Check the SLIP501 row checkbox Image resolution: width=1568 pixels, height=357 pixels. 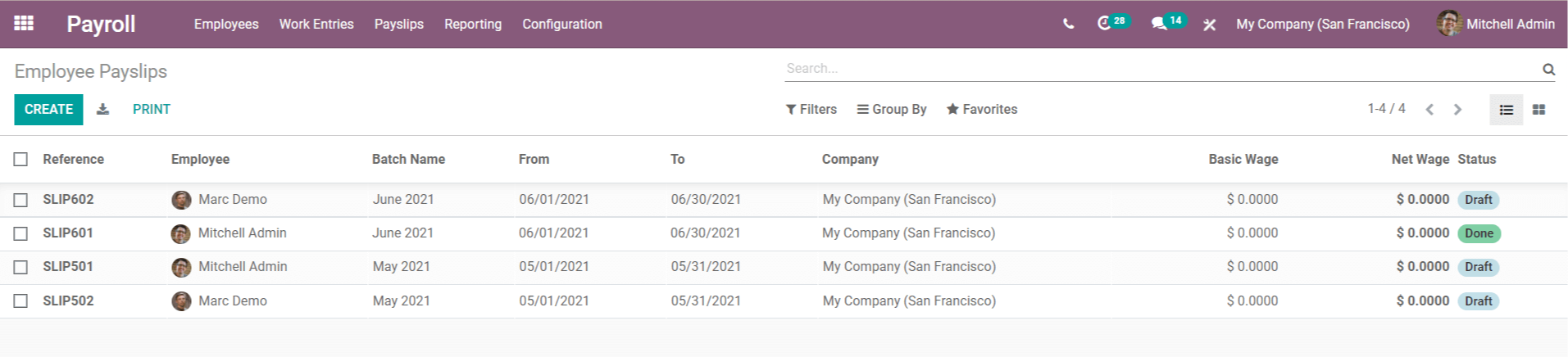[x=20, y=267]
